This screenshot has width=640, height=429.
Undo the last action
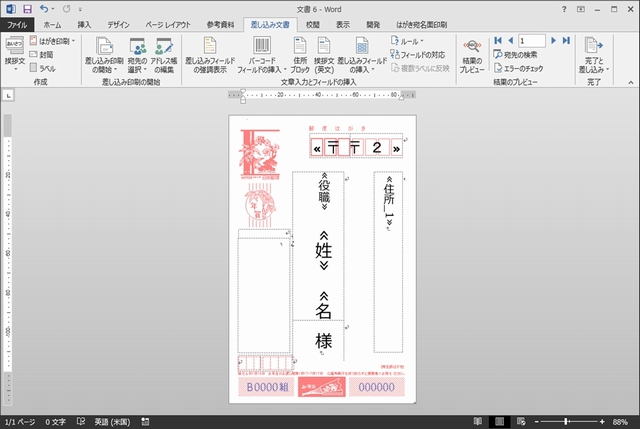coord(44,9)
